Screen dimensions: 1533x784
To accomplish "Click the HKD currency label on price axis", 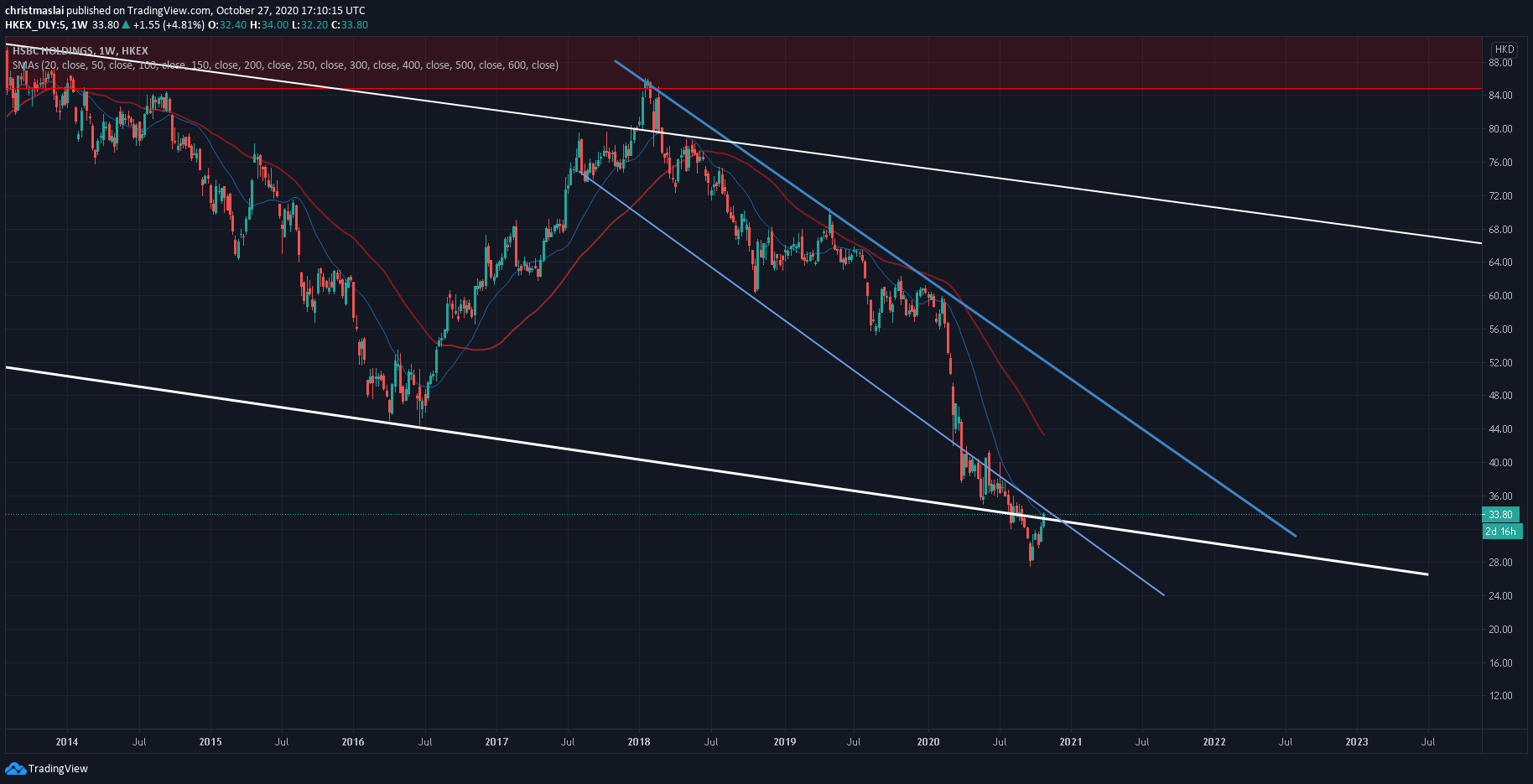I will (x=1504, y=49).
